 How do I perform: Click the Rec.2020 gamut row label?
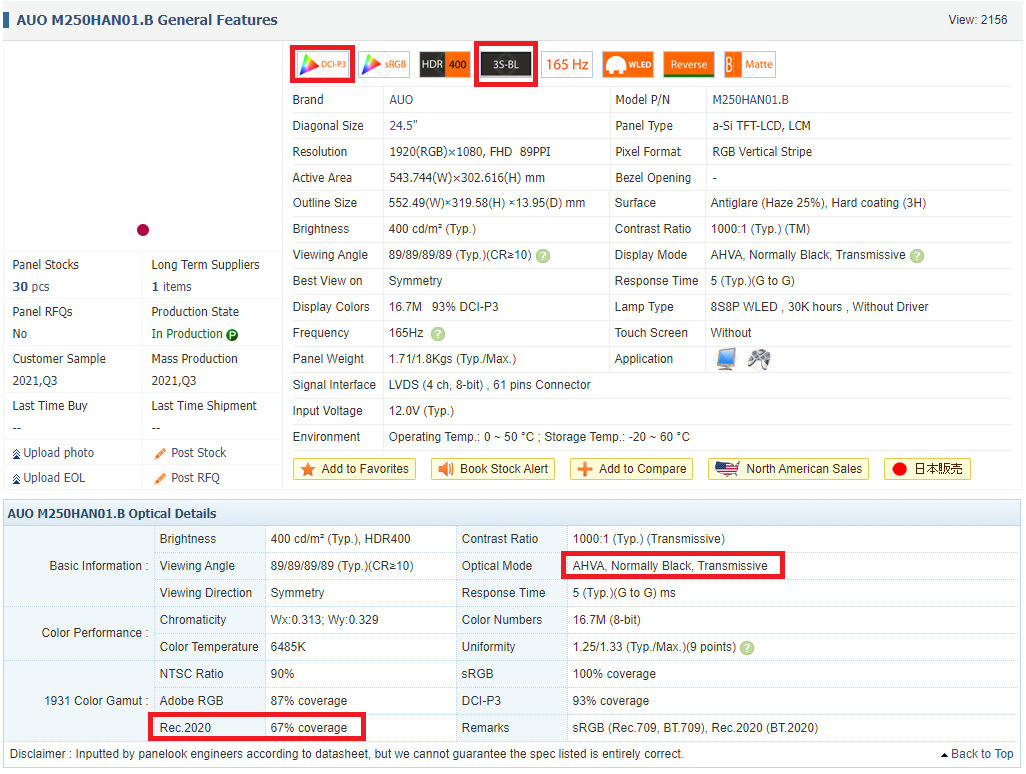click(185, 728)
